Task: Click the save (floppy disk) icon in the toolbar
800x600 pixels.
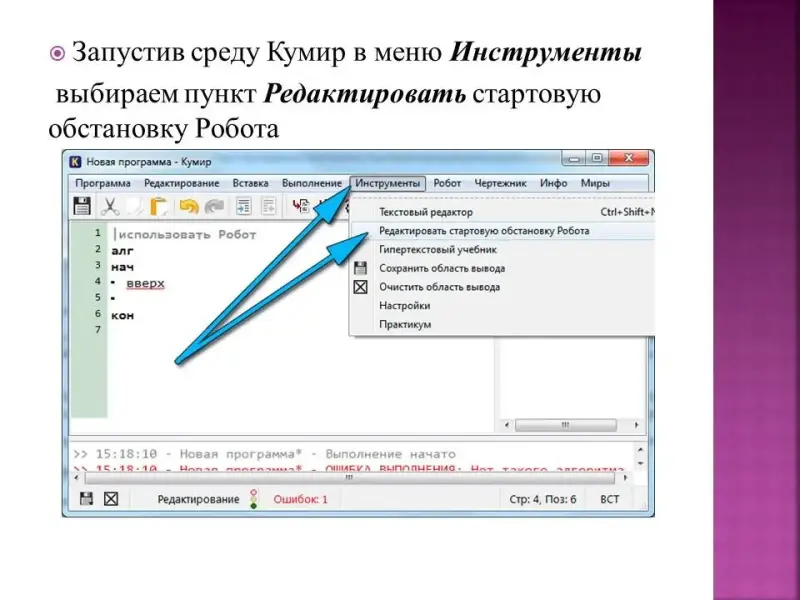Action: [84, 207]
